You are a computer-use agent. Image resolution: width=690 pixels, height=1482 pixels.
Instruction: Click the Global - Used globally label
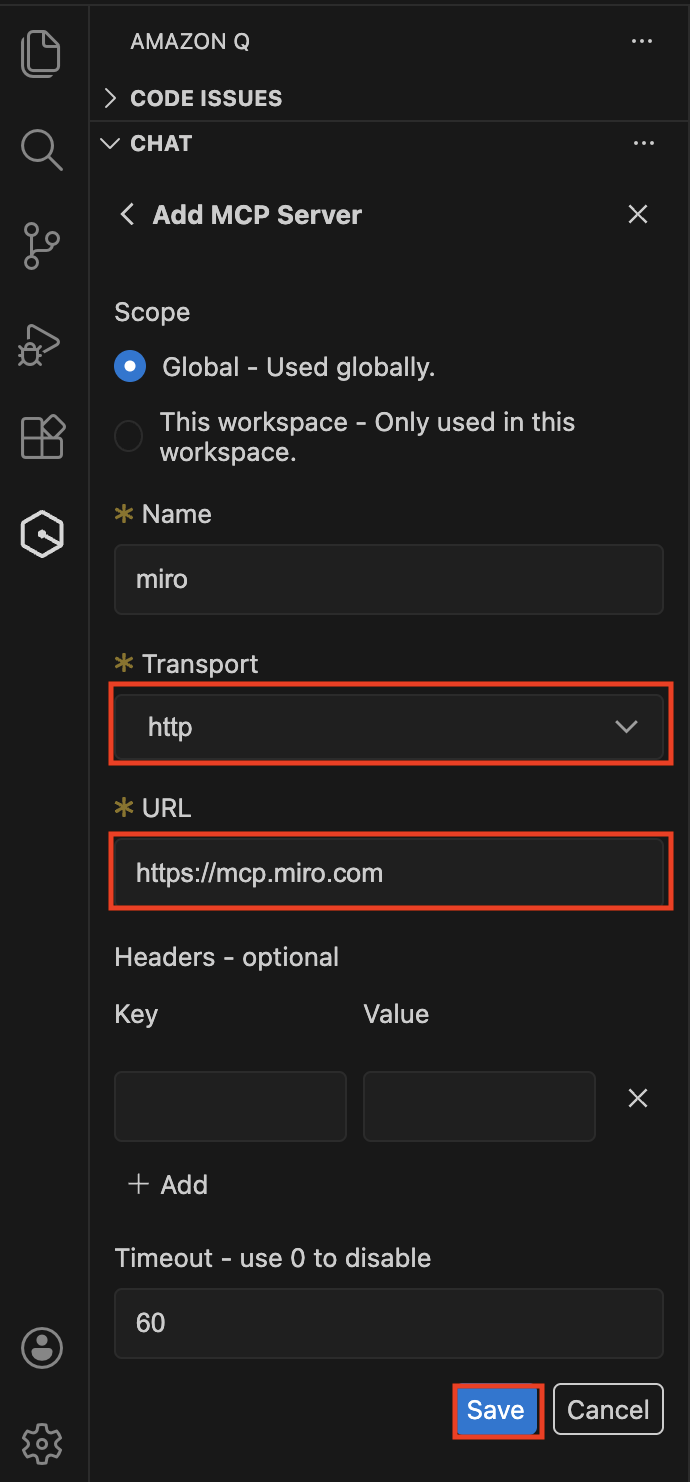[299, 367]
